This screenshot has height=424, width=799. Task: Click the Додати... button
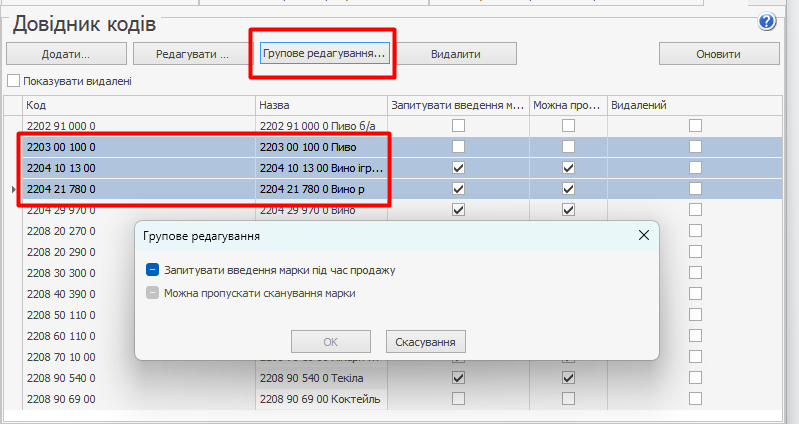click(65, 54)
